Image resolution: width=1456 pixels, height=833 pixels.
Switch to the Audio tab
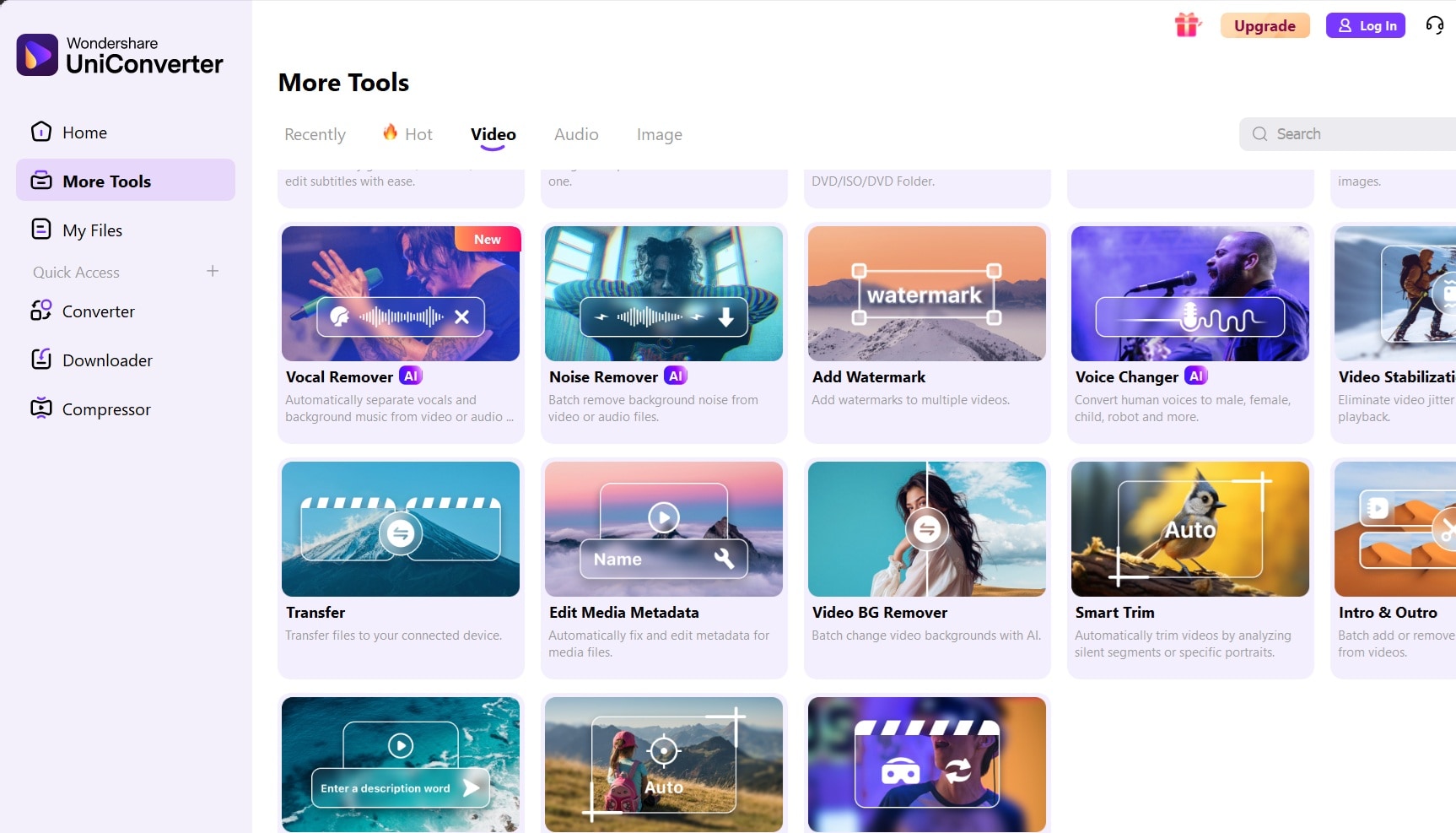click(576, 134)
